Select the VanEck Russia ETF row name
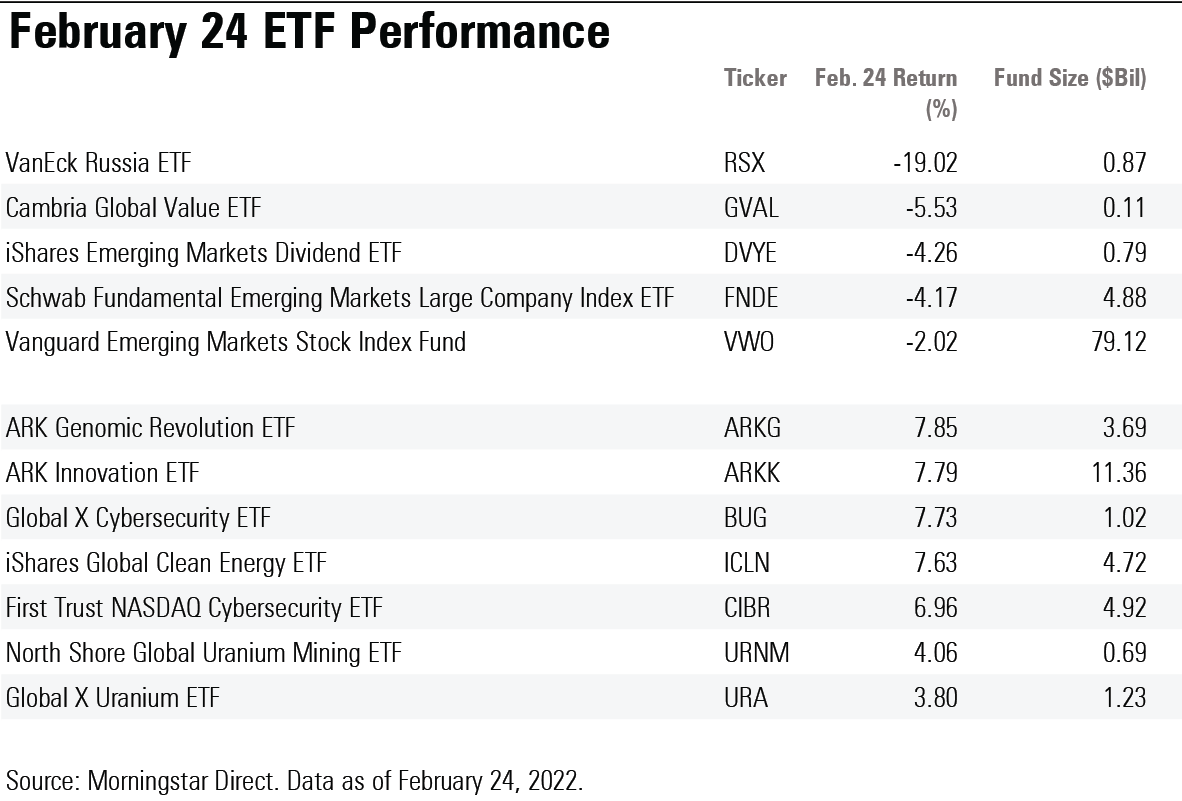The height and width of the screenshot is (801, 1182). (x=98, y=162)
